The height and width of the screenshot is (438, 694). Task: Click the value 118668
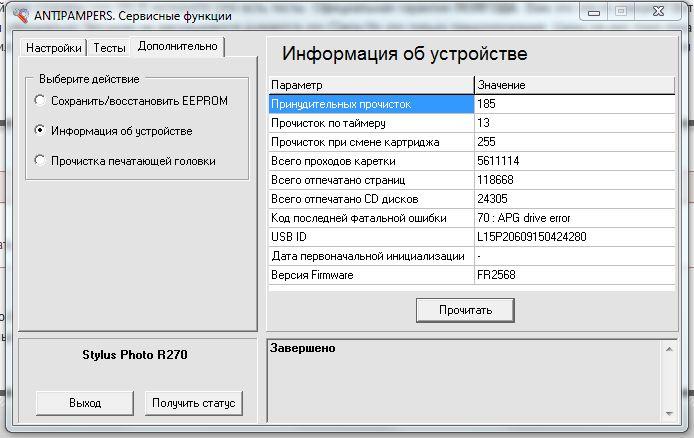pyautogui.click(x=495, y=180)
